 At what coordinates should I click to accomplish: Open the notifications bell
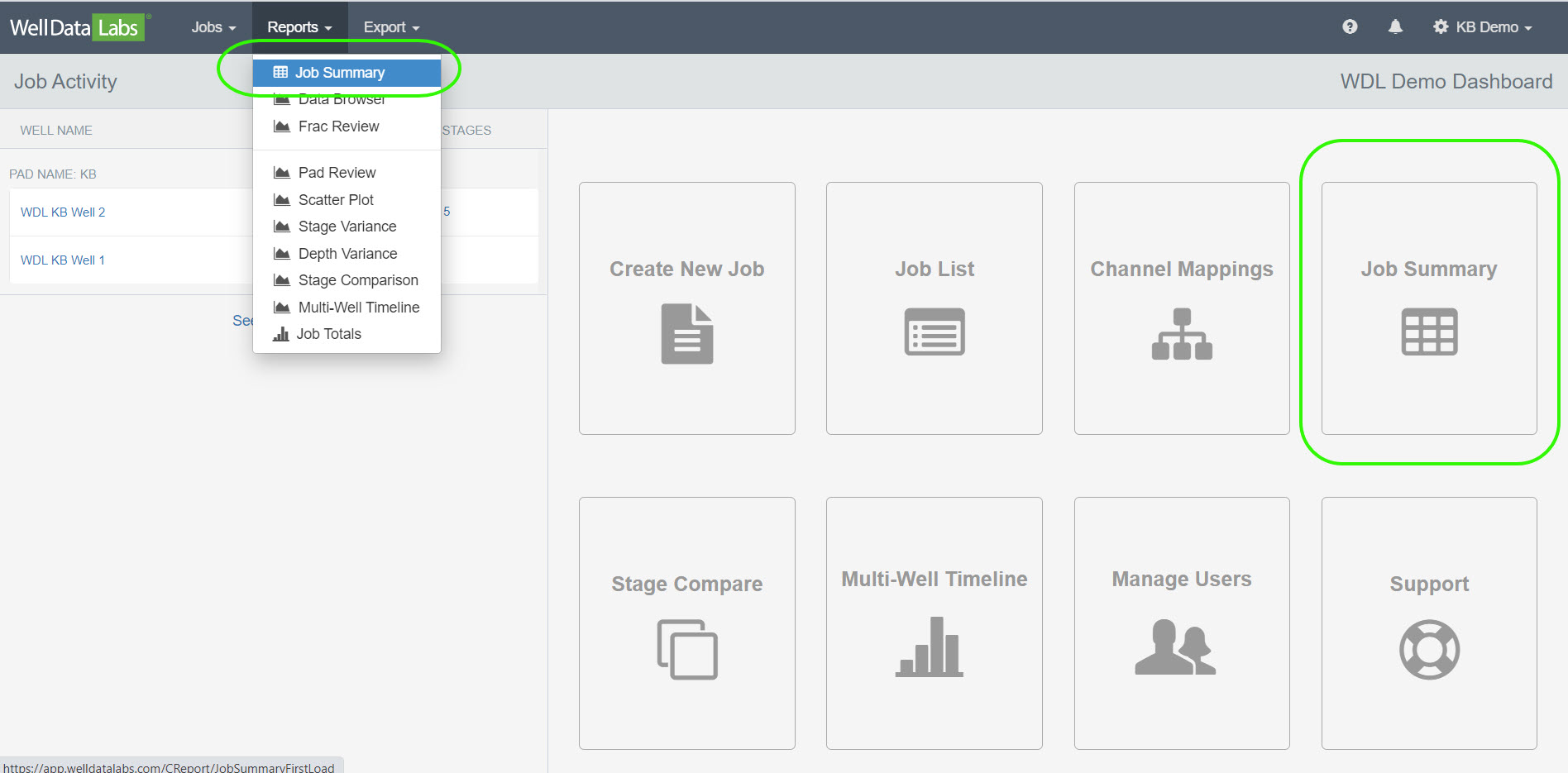1395,26
